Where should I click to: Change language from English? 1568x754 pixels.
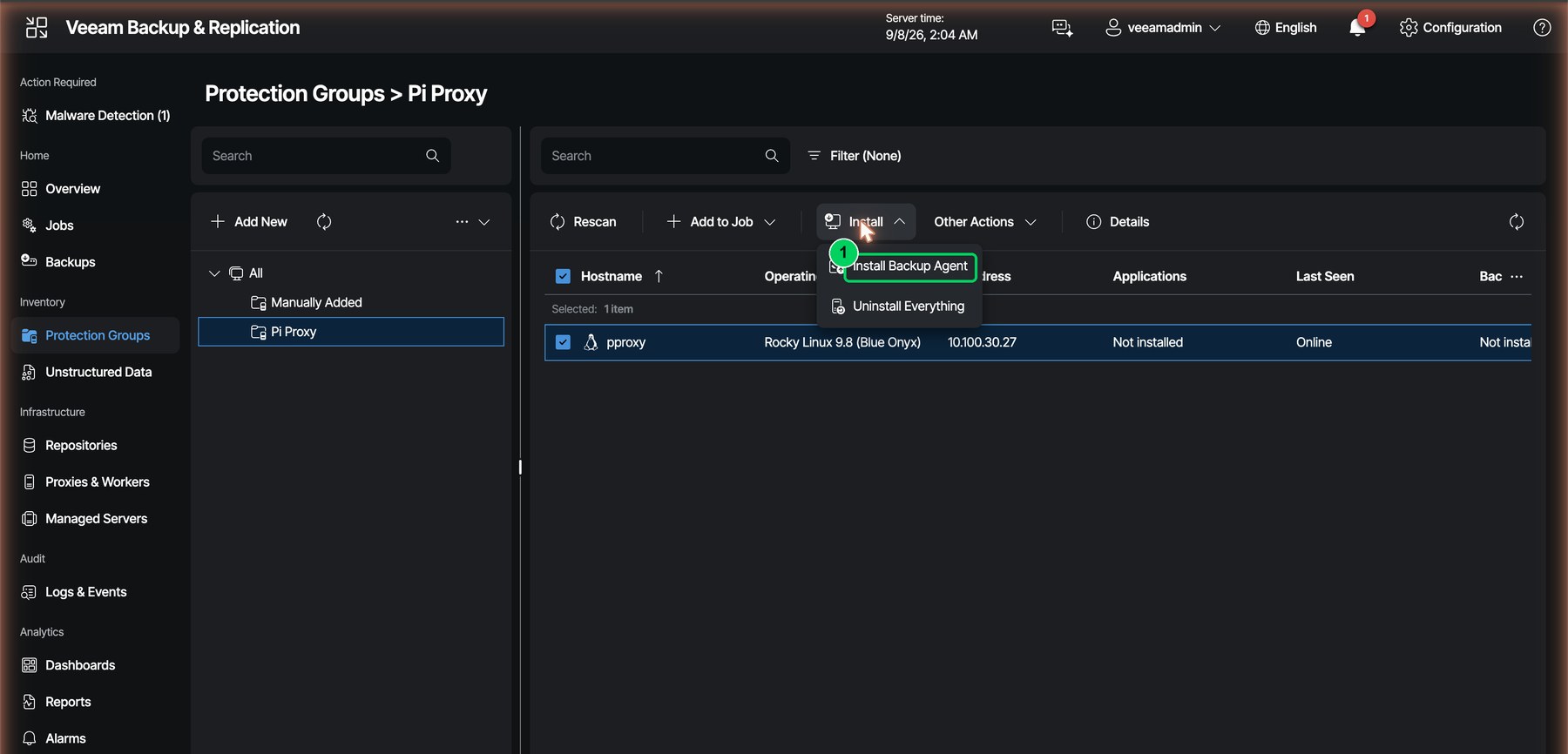(1286, 28)
